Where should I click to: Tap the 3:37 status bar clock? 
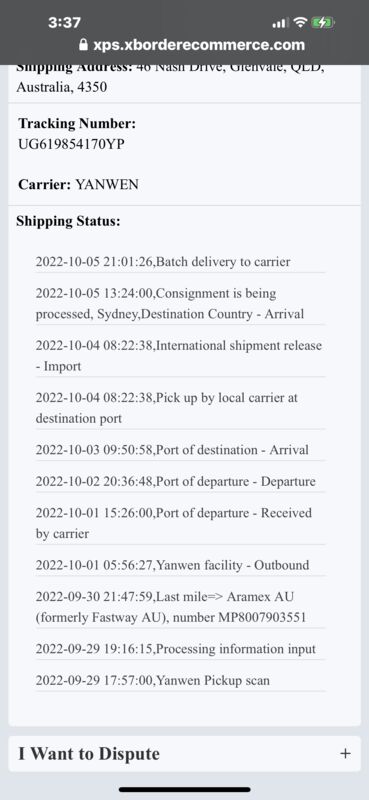point(64,22)
